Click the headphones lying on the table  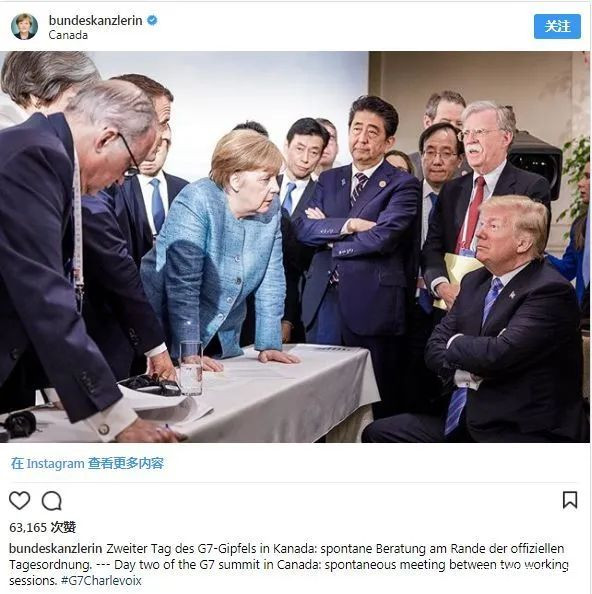pos(152,385)
